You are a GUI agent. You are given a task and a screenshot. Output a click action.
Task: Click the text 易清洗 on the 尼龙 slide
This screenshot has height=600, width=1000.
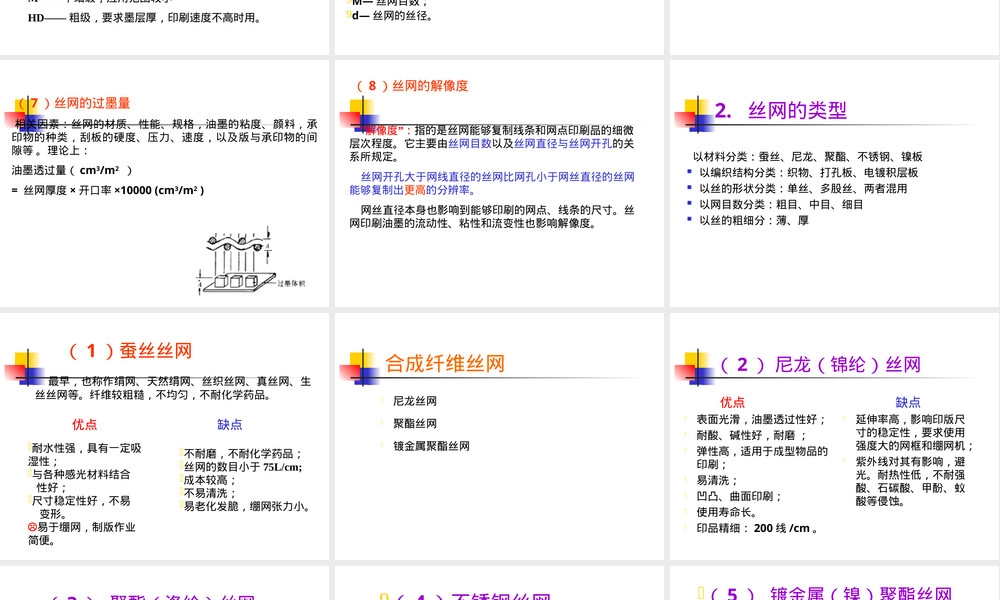[x=717, y=480]
